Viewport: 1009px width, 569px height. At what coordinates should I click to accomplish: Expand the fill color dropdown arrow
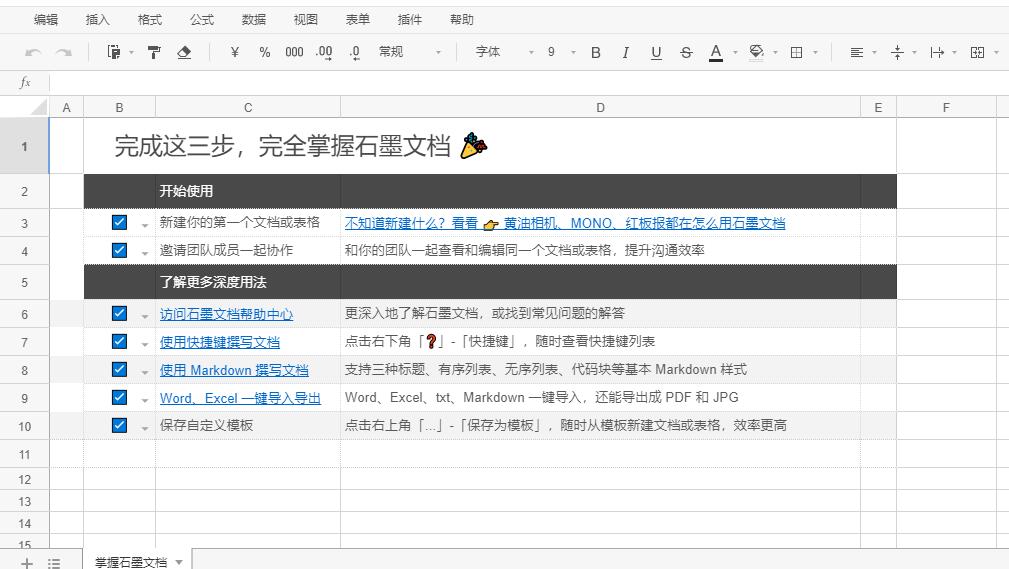click(775, 53)
